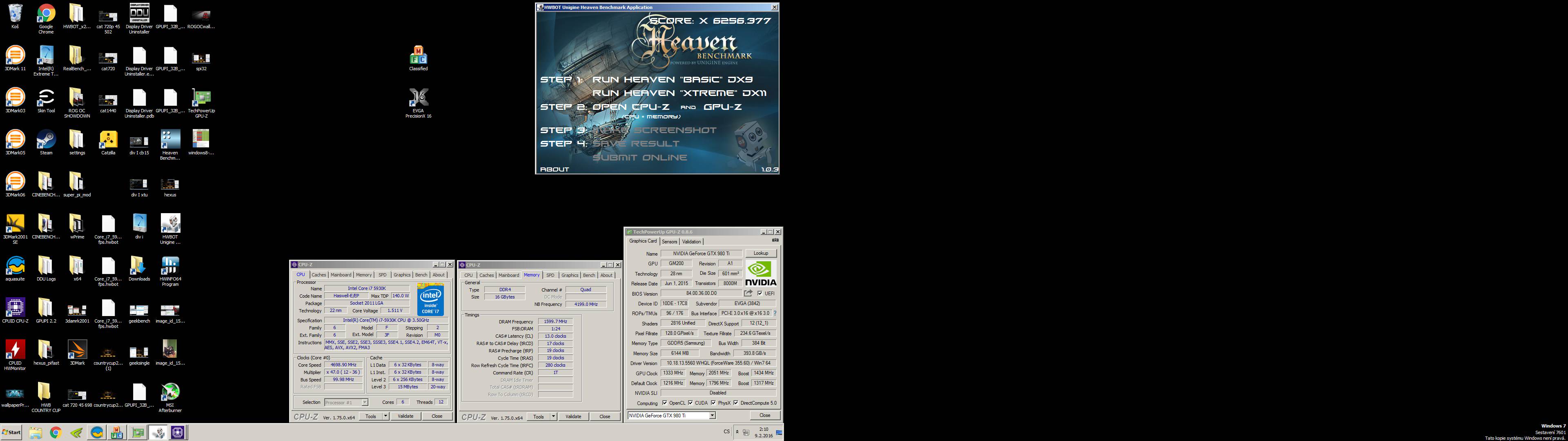
Task: Select the 3DMark 11 desktop icon
Action: point(15,58)
